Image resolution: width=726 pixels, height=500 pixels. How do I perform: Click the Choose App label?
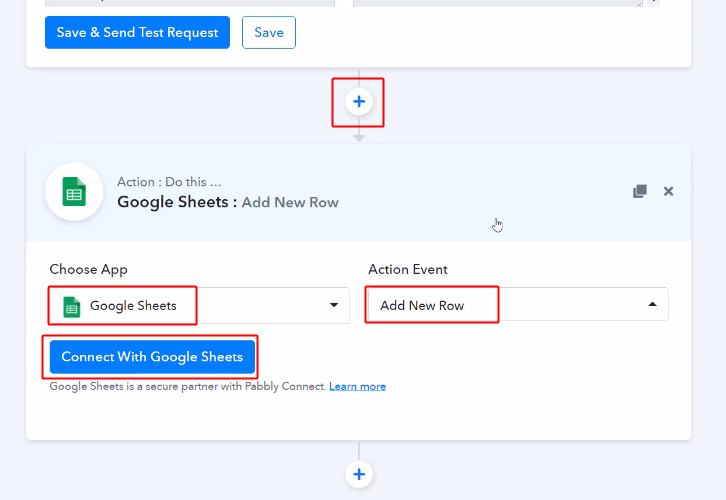[x=88, y=269]
